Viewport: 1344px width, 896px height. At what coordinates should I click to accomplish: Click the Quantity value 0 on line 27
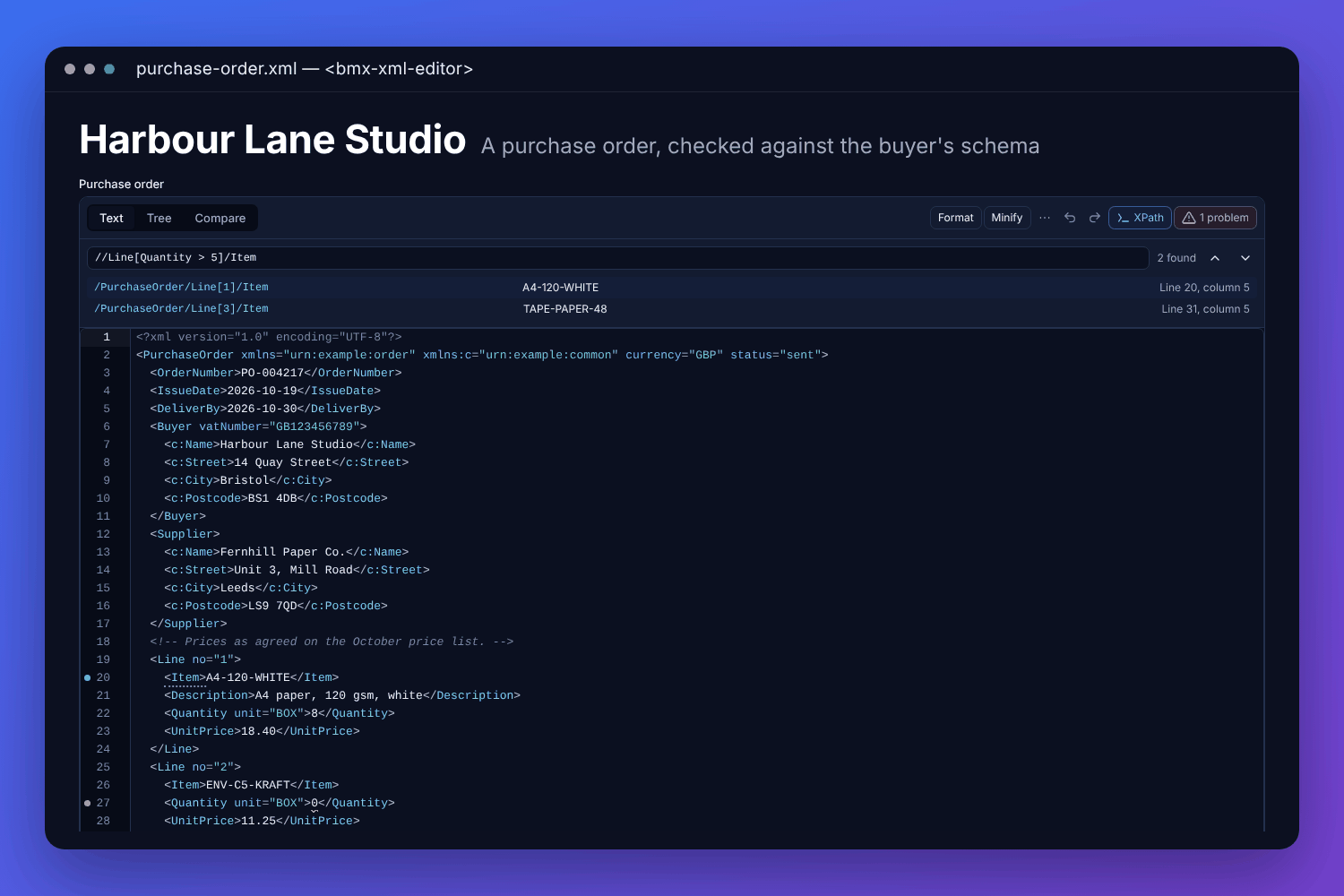(314, 803)
